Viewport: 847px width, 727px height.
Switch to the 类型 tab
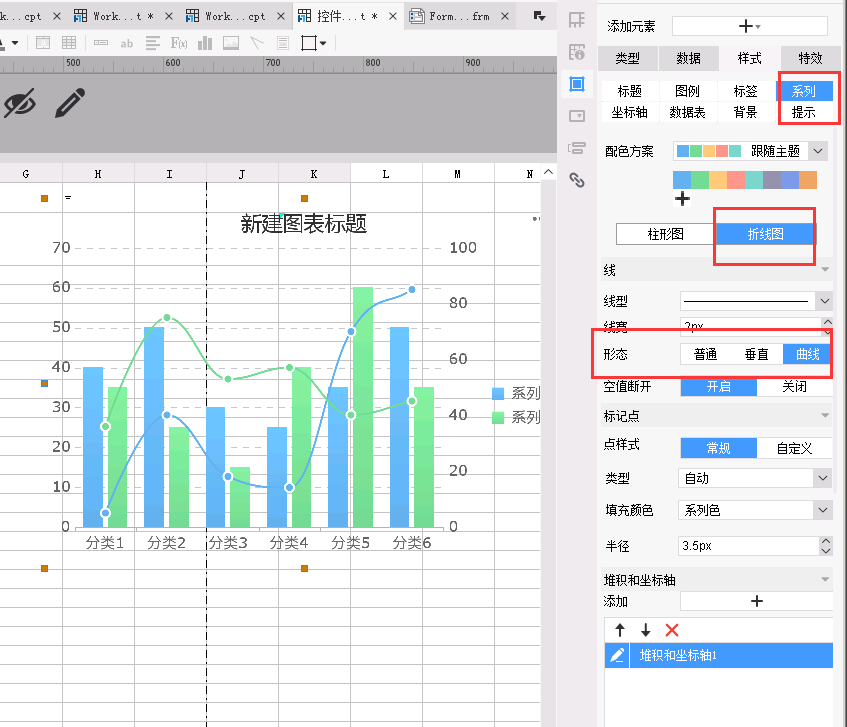627,58
